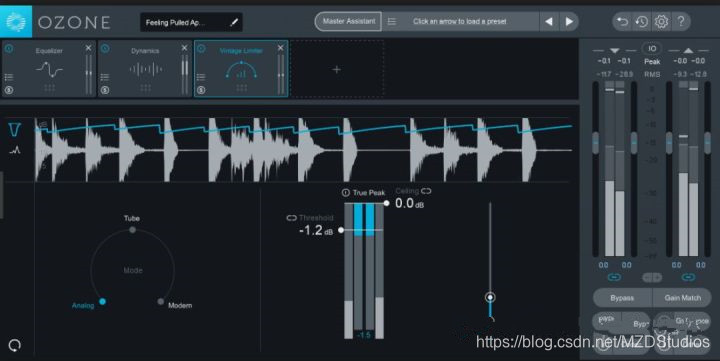Edit preset name with the pencil icon
The height and width of the screenshot is (361, 720).
[234, 22]
